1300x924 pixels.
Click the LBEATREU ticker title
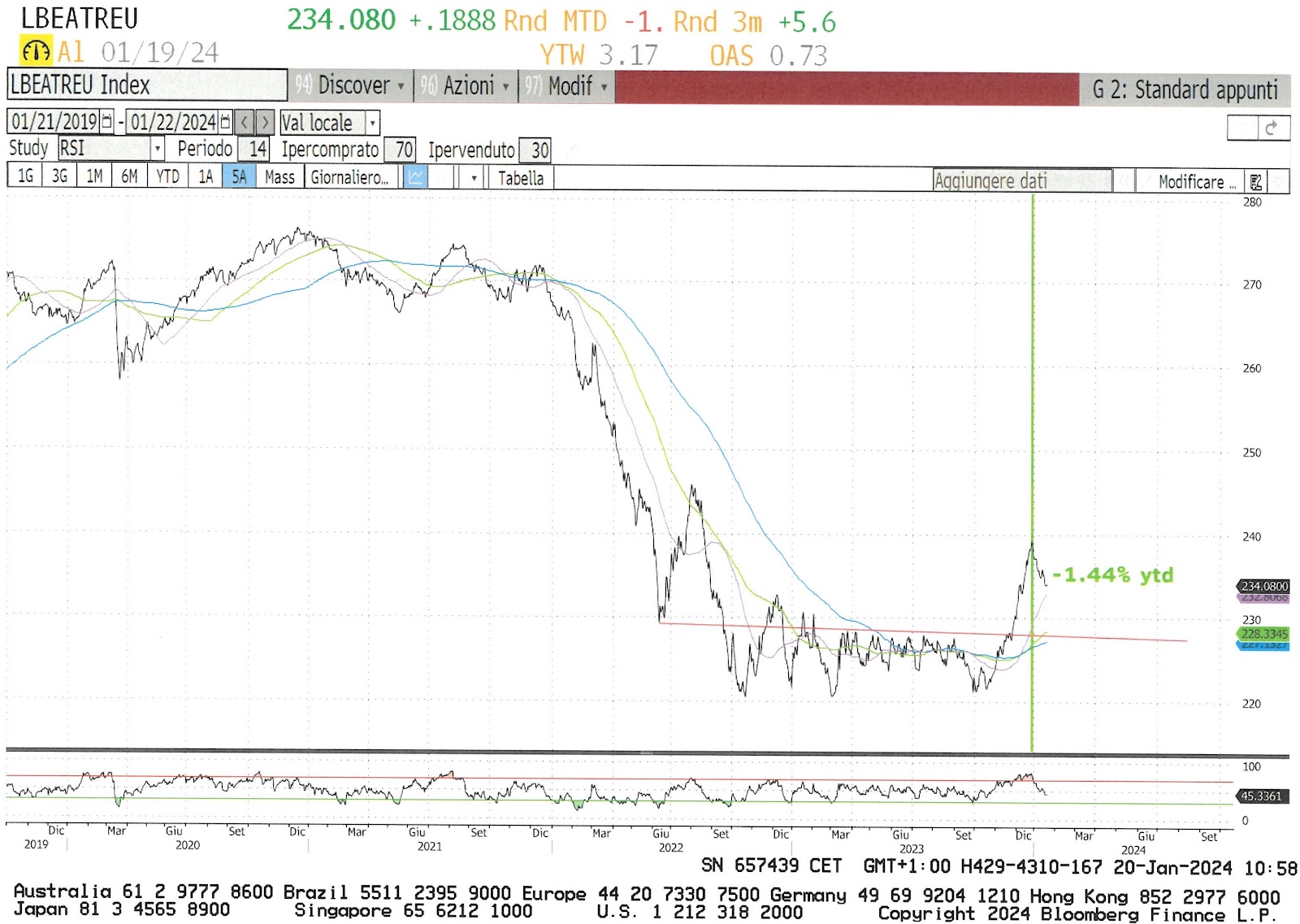pyautogui.click(x=80, y=18)
